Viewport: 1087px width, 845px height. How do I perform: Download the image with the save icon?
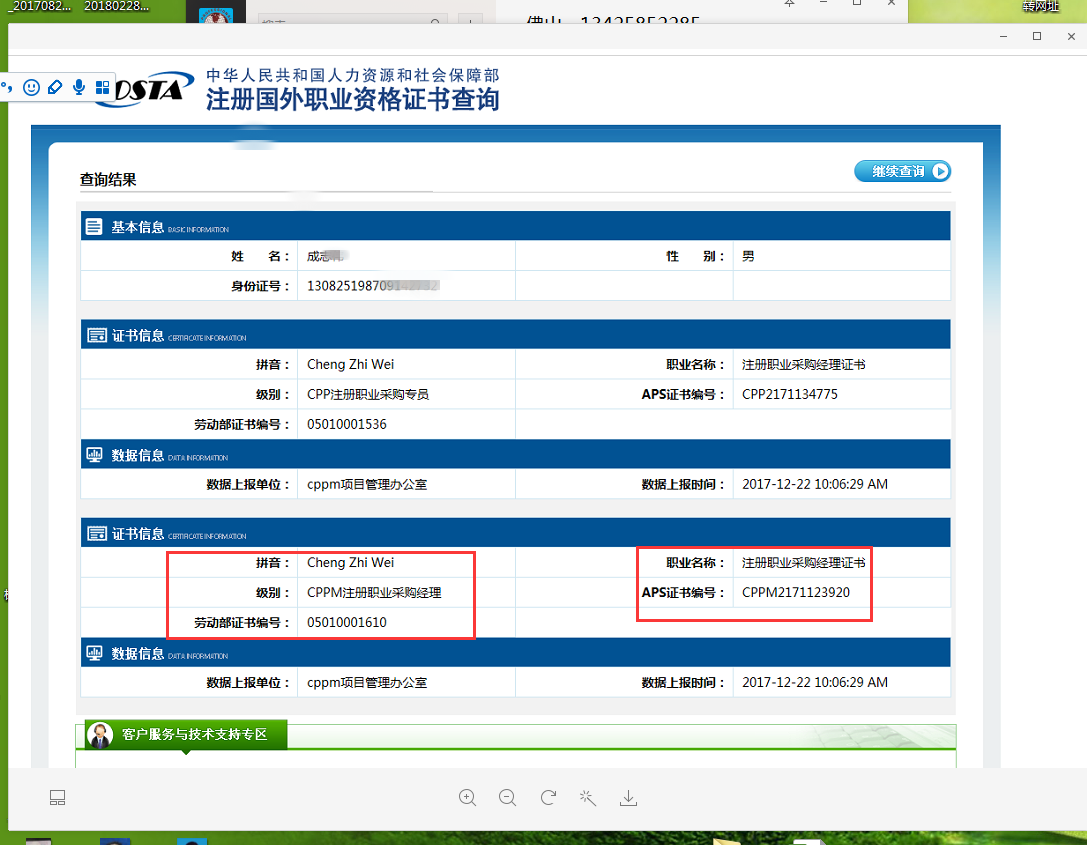coord(628,797)
